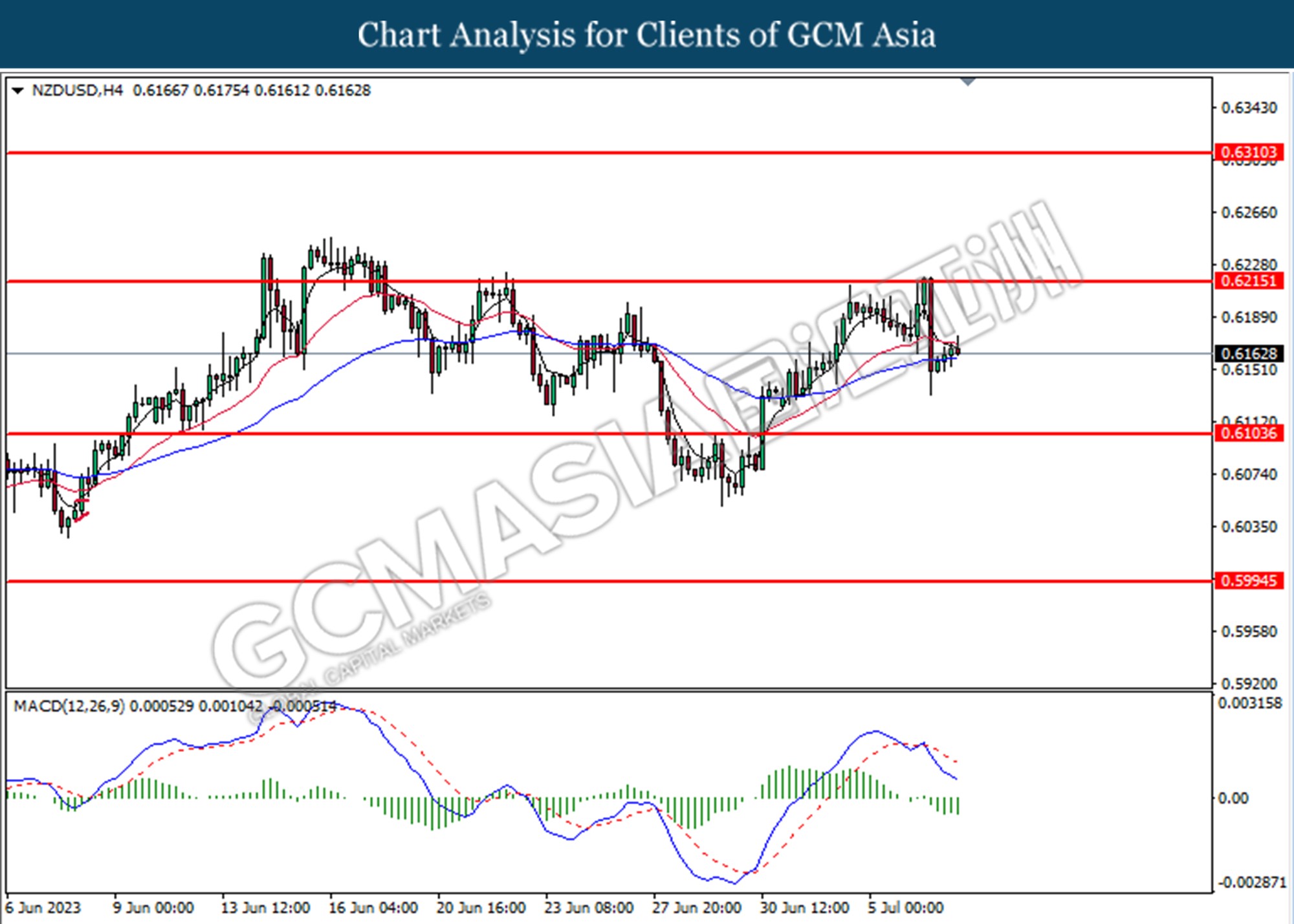Click the 6 Jun 2023 date label
This screenshot has height=924, width=1294.
(x=43, y=908)
